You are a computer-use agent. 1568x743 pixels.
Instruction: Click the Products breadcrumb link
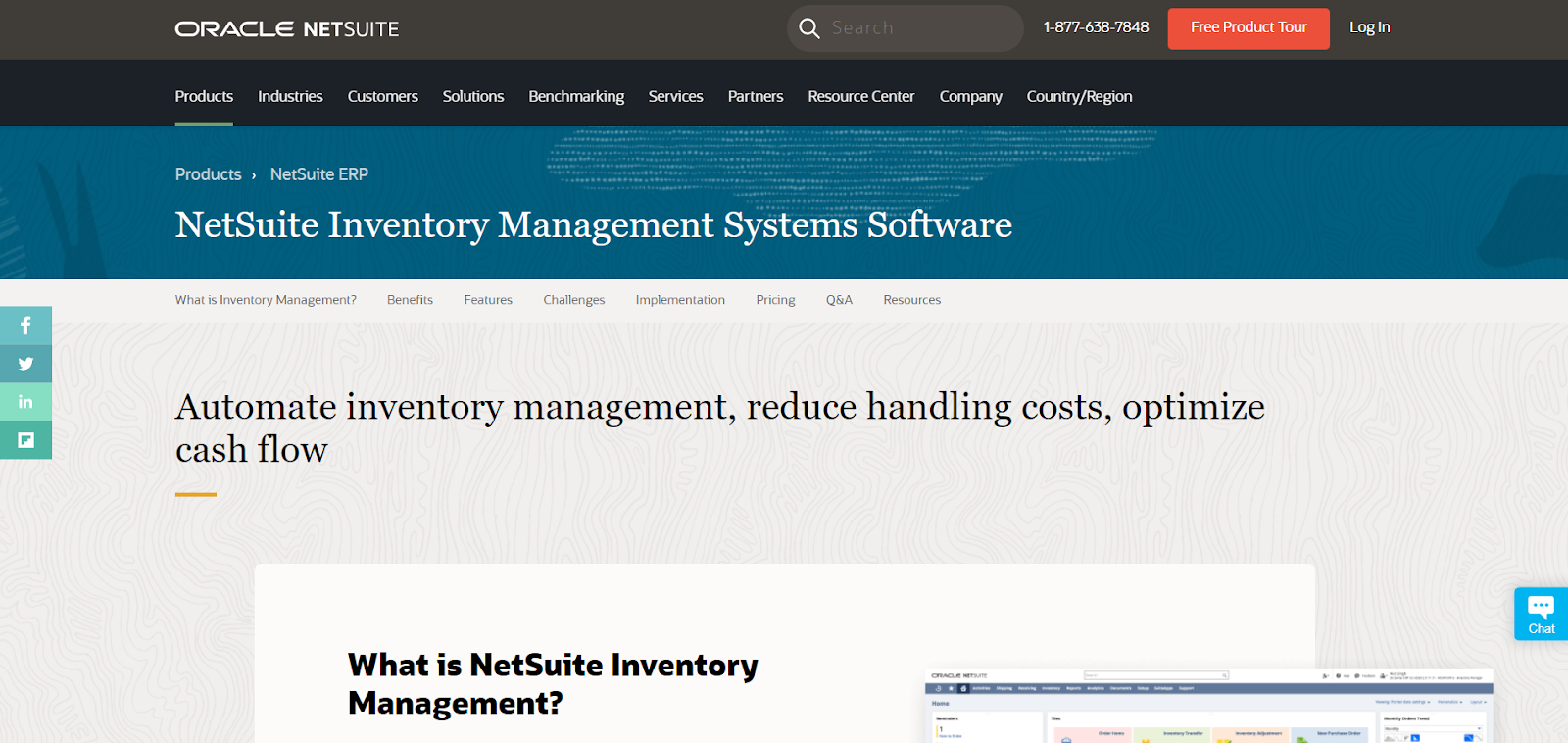(208, 174)
